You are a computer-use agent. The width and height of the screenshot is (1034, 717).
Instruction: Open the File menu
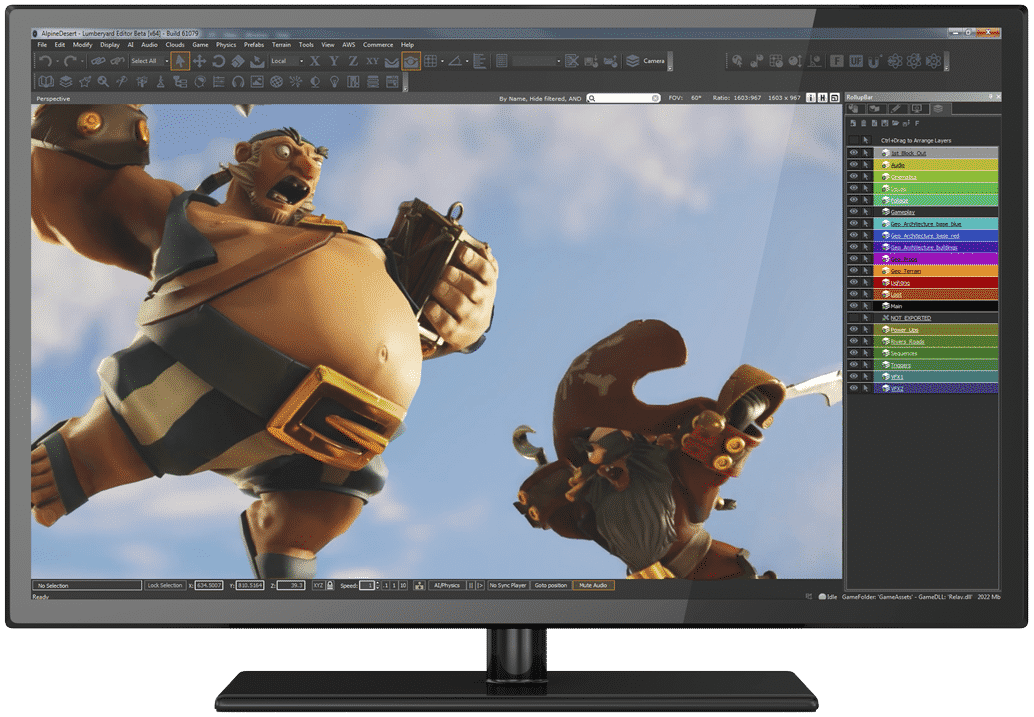(42, 45)
